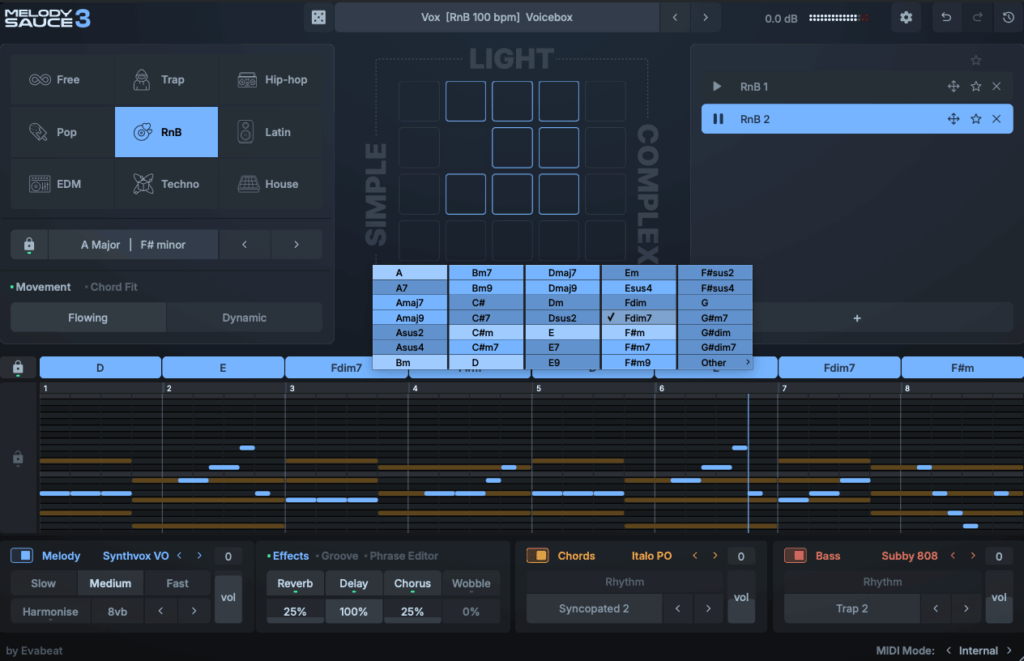Next chord rhythm after Syncopated 2

(708, 609)
